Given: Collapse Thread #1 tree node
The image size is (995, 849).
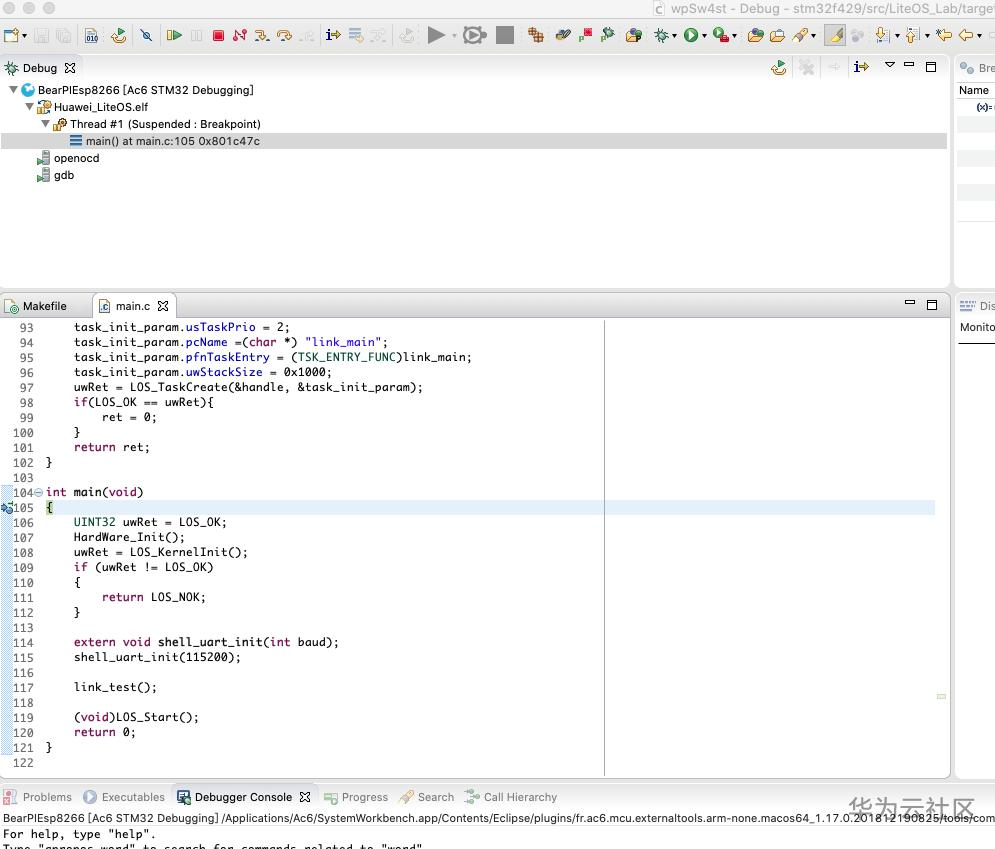Looking at the screenshot, I should [46, 124].
